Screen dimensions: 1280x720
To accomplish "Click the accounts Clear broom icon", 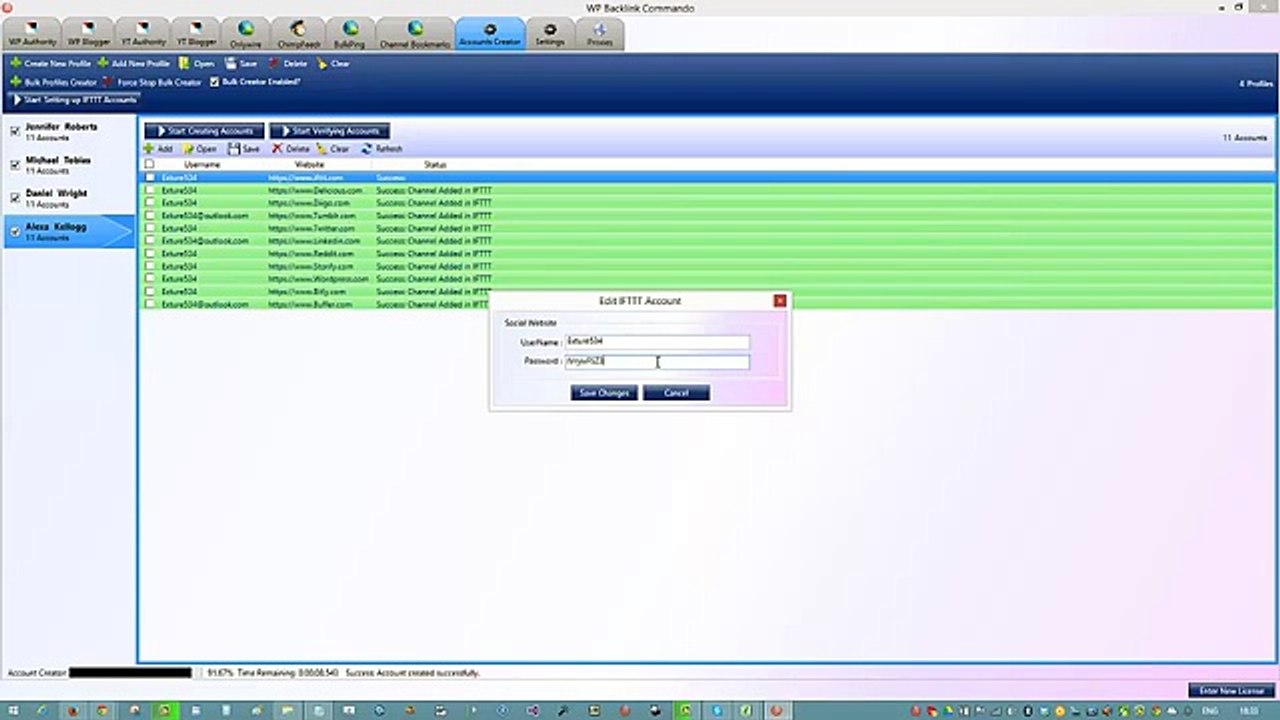I will 322,149.
